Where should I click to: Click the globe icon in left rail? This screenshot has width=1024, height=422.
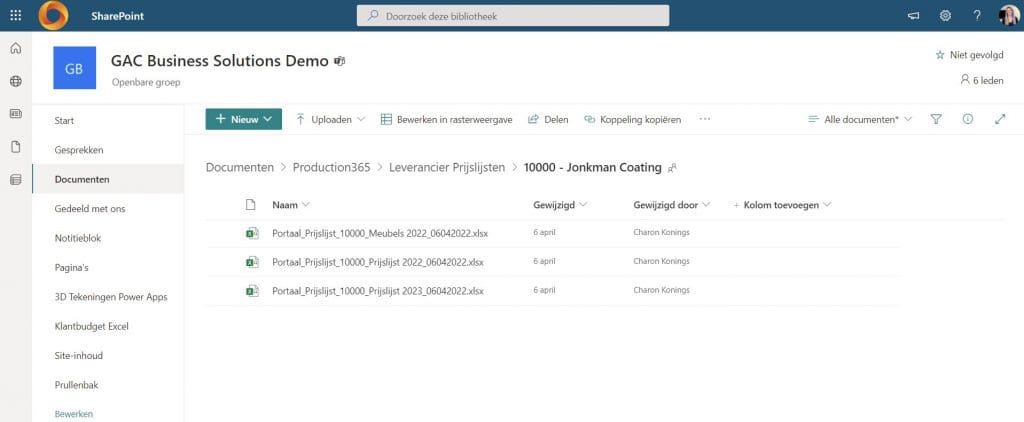pos(15,81)
